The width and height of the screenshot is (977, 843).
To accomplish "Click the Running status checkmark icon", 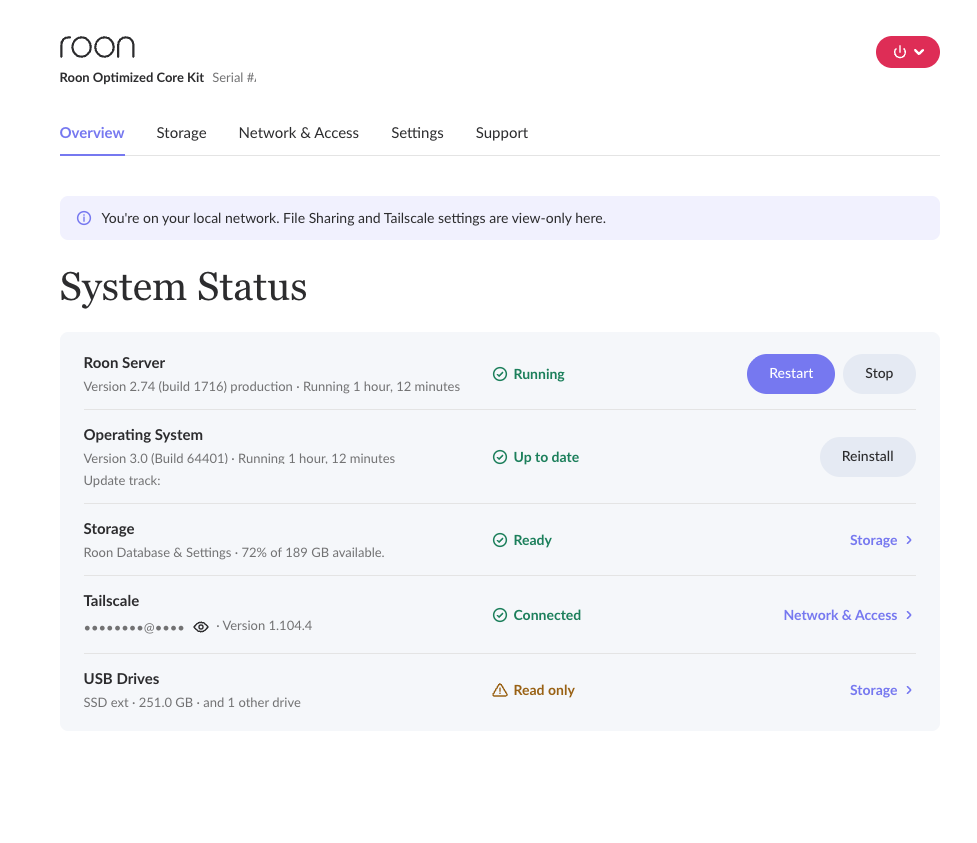I will (500, 374).
